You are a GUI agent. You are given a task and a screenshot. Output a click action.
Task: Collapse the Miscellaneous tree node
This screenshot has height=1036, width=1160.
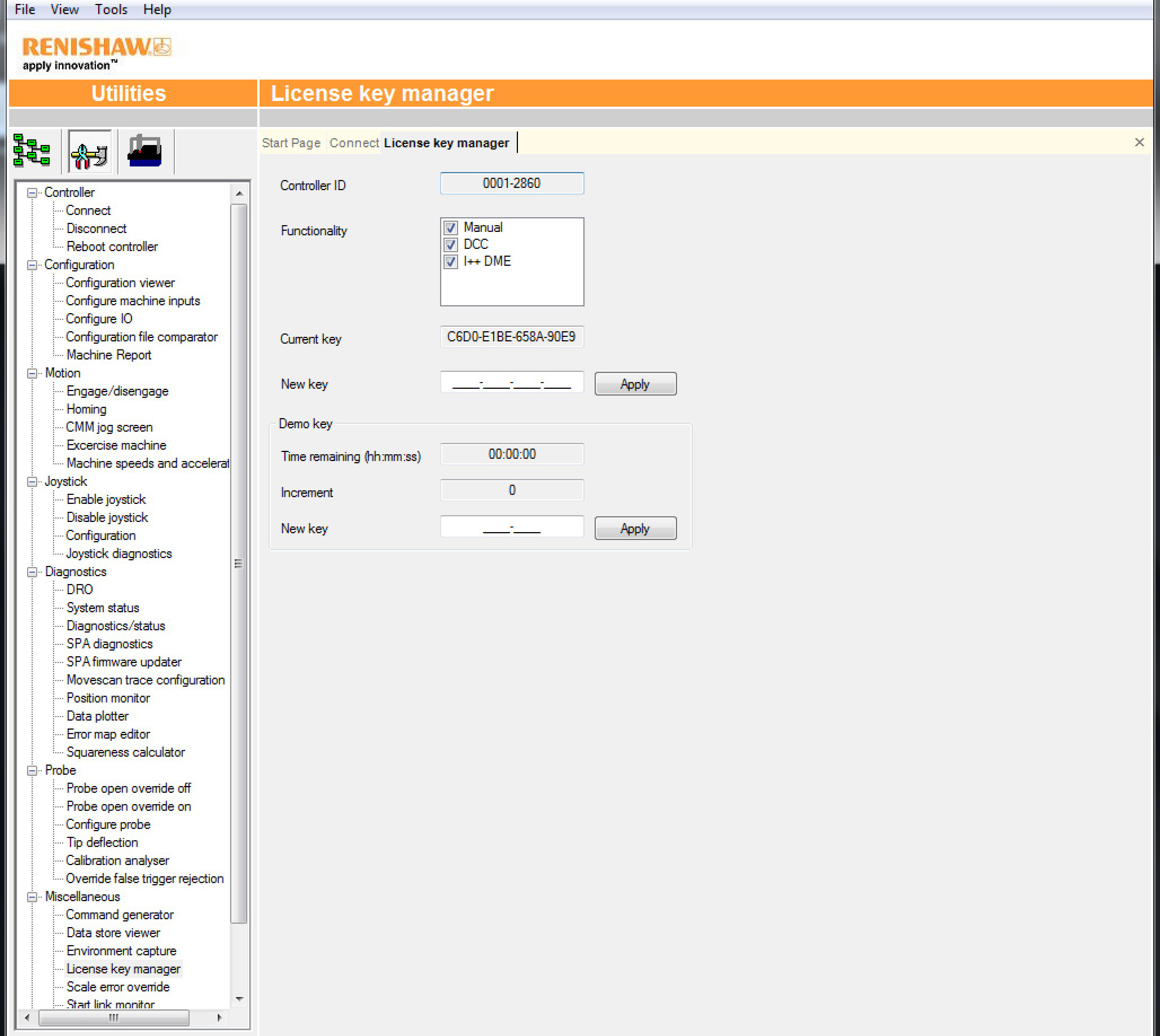33,897
